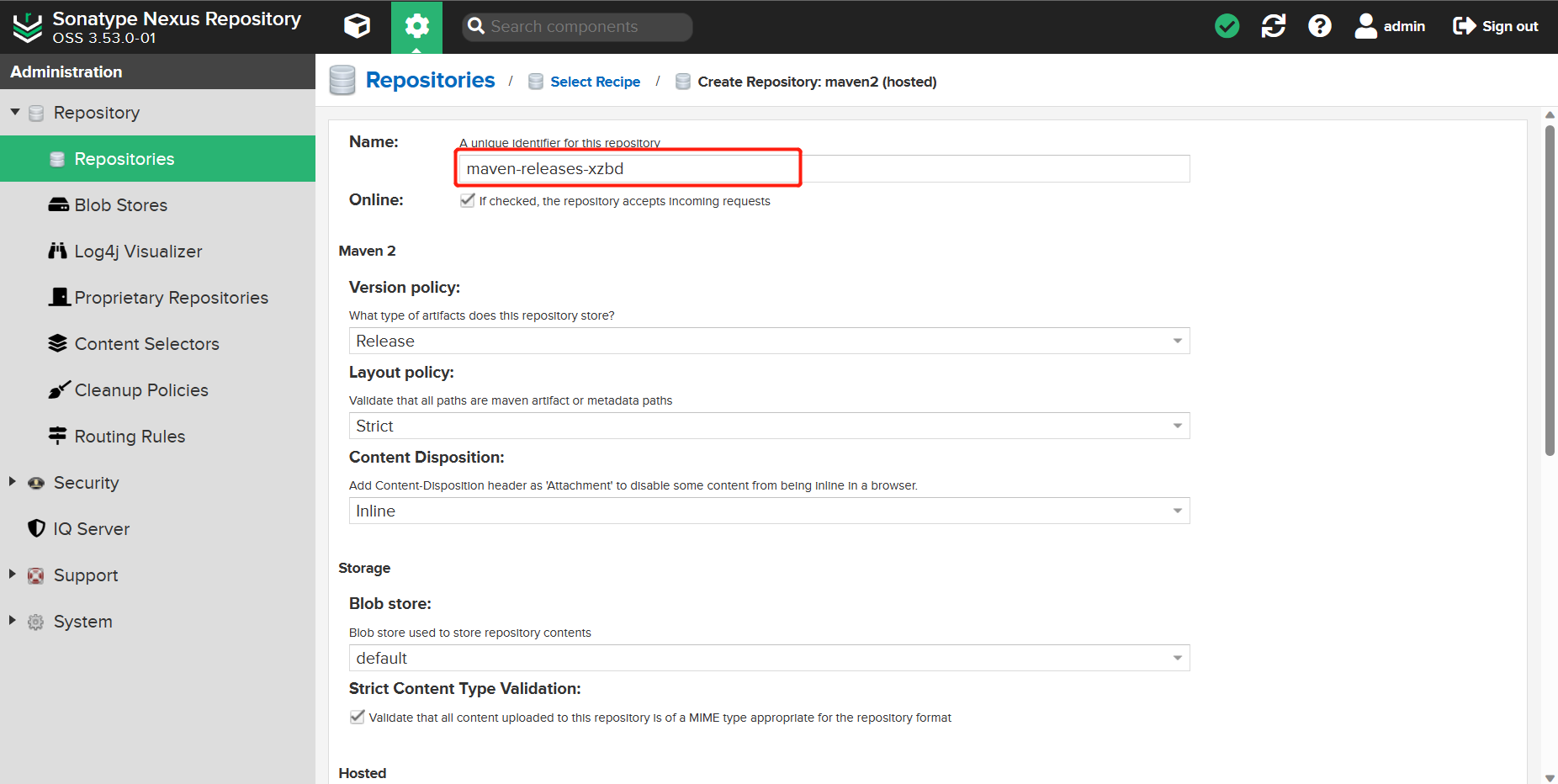
Task: Click the Log4j Visualizer binoculars icon
Action: (x=57, y=251)
